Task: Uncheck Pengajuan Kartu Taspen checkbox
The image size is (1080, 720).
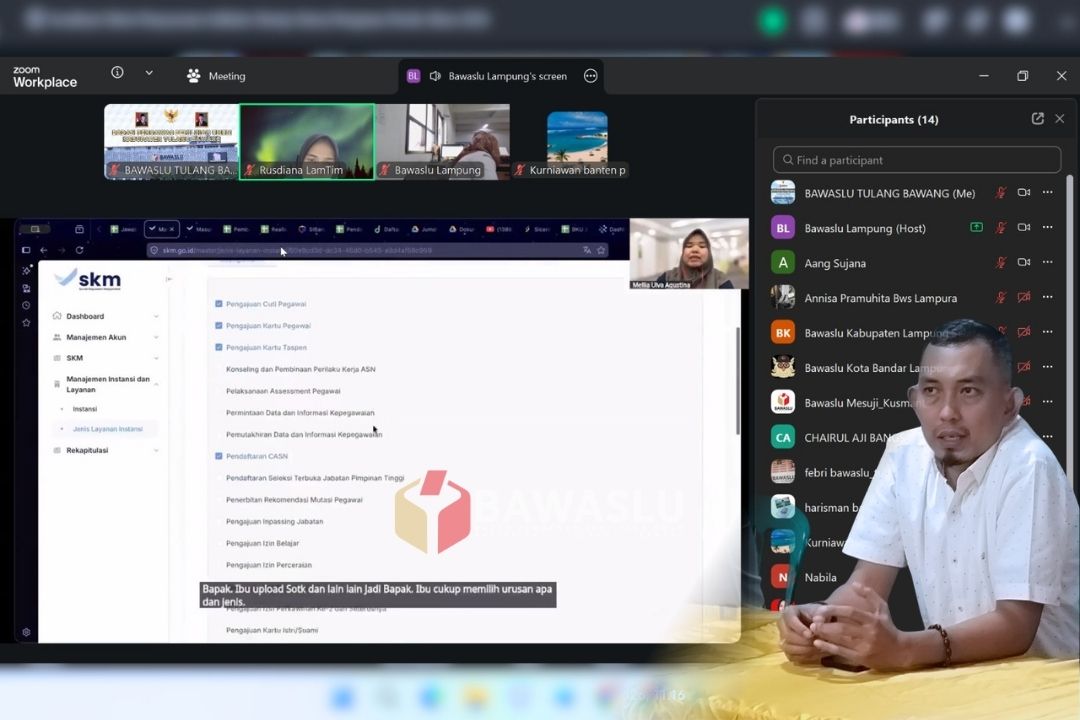Action: pos(219,347)
